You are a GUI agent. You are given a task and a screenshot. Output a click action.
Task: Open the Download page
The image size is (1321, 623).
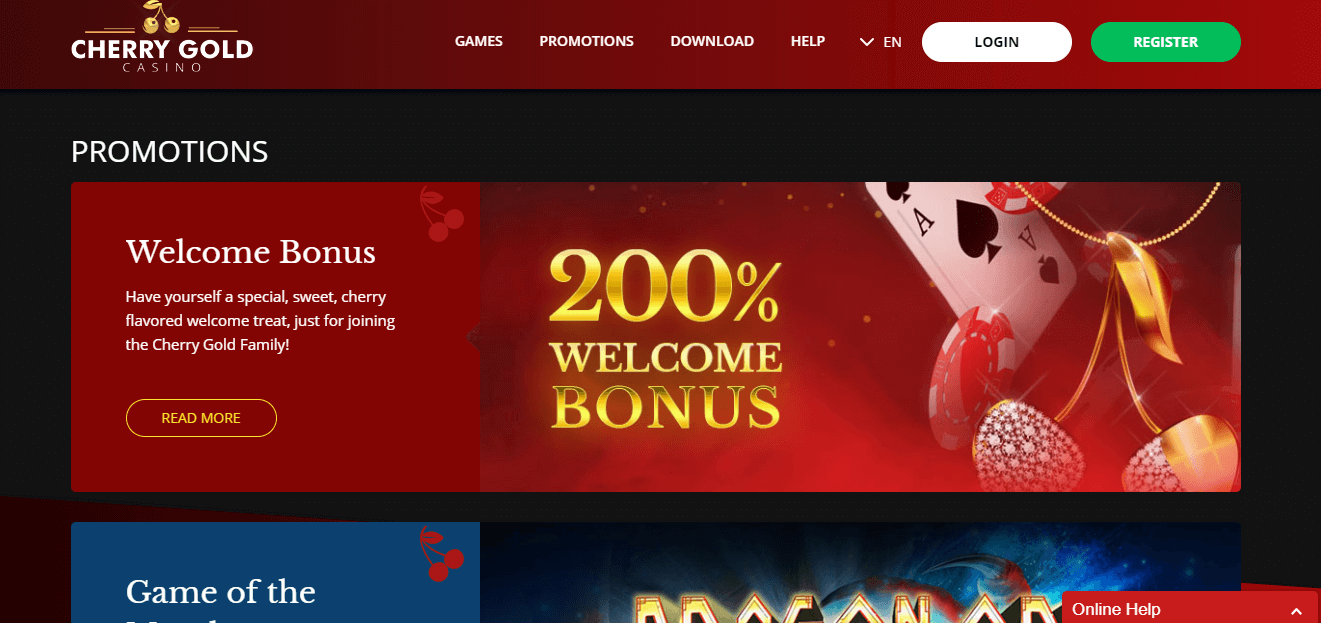pyautogui.click(x=712, y=41)
